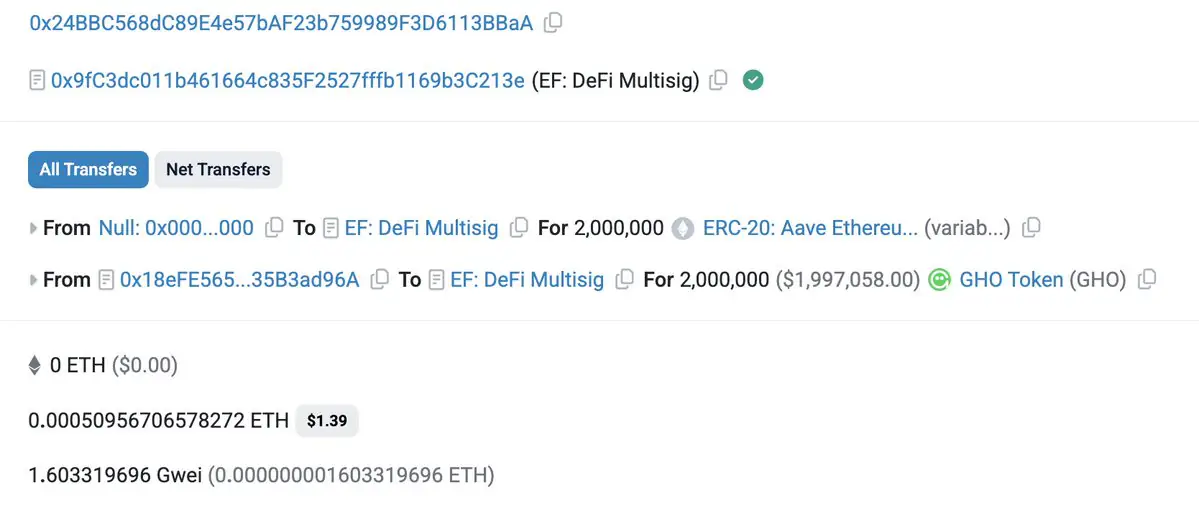Copy the Aave Ethereum token address
This screenshot has height=506, width=1199.
click(1032, 228)
